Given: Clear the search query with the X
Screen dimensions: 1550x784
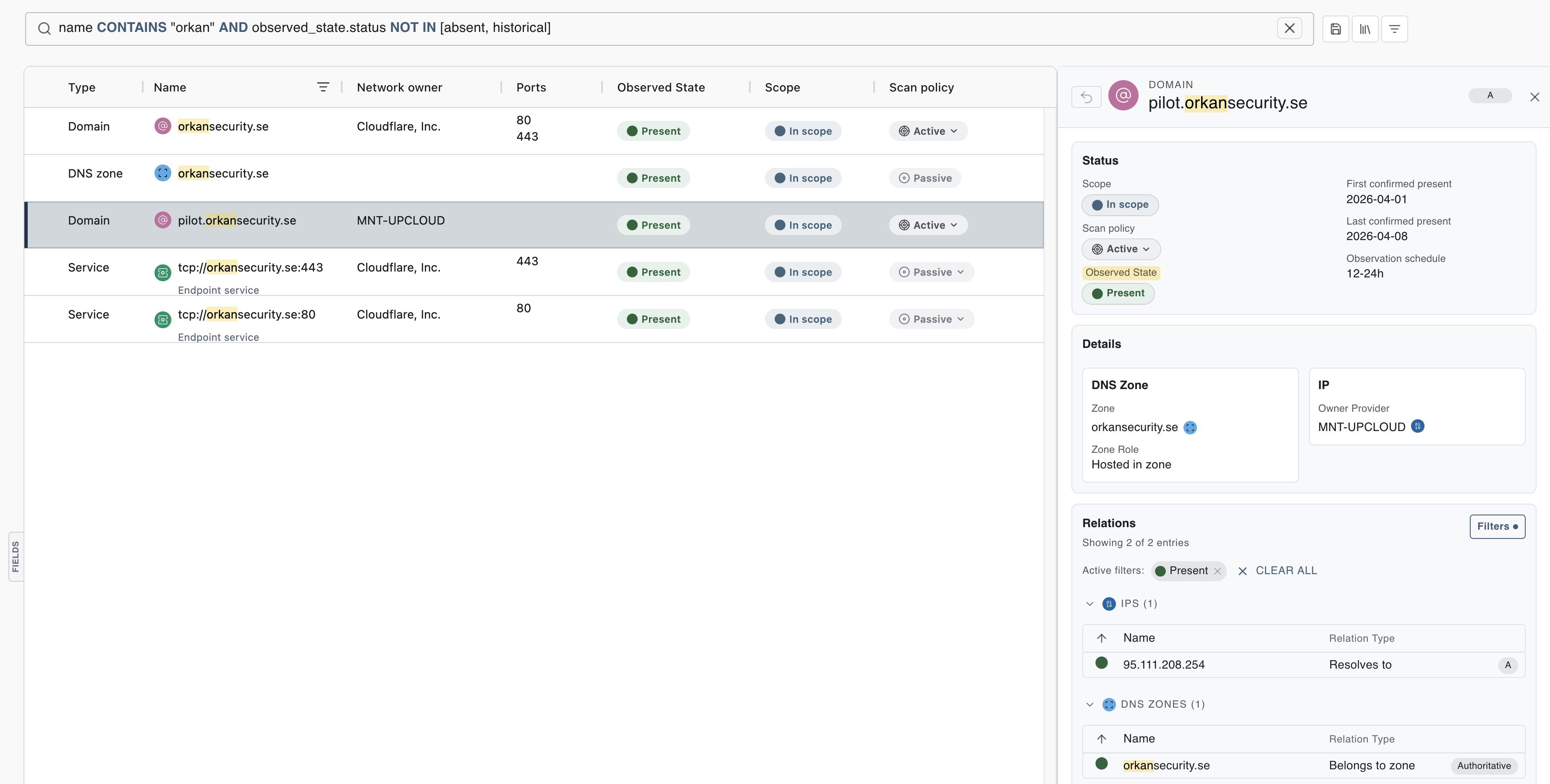Looking at the screenshot, I should pyautogui.click(x=1290, y=28).
